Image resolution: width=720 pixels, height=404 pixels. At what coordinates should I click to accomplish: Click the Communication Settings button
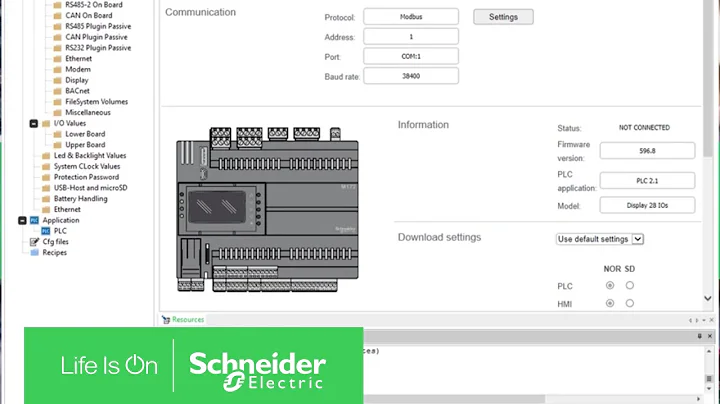503,17
